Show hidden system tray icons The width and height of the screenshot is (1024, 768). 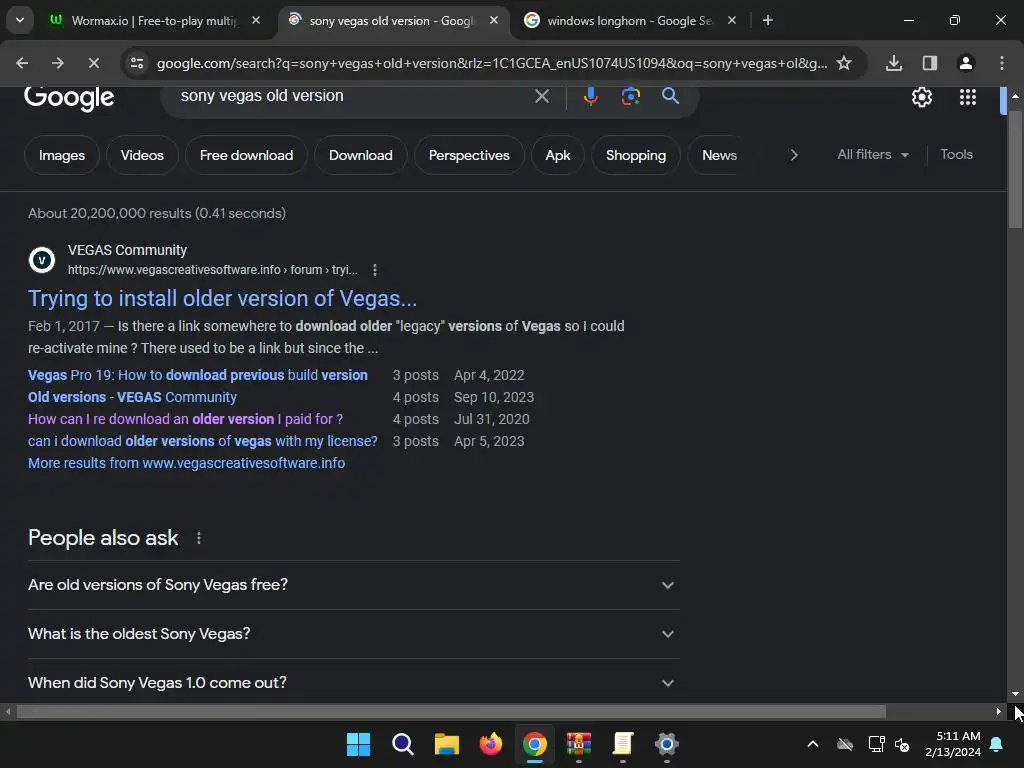coord(812,744)
